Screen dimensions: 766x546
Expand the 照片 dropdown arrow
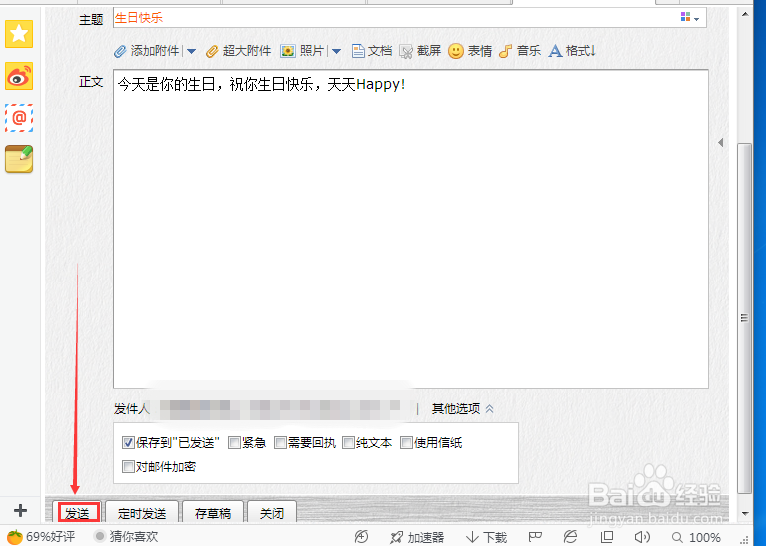(x=336, y=51)
